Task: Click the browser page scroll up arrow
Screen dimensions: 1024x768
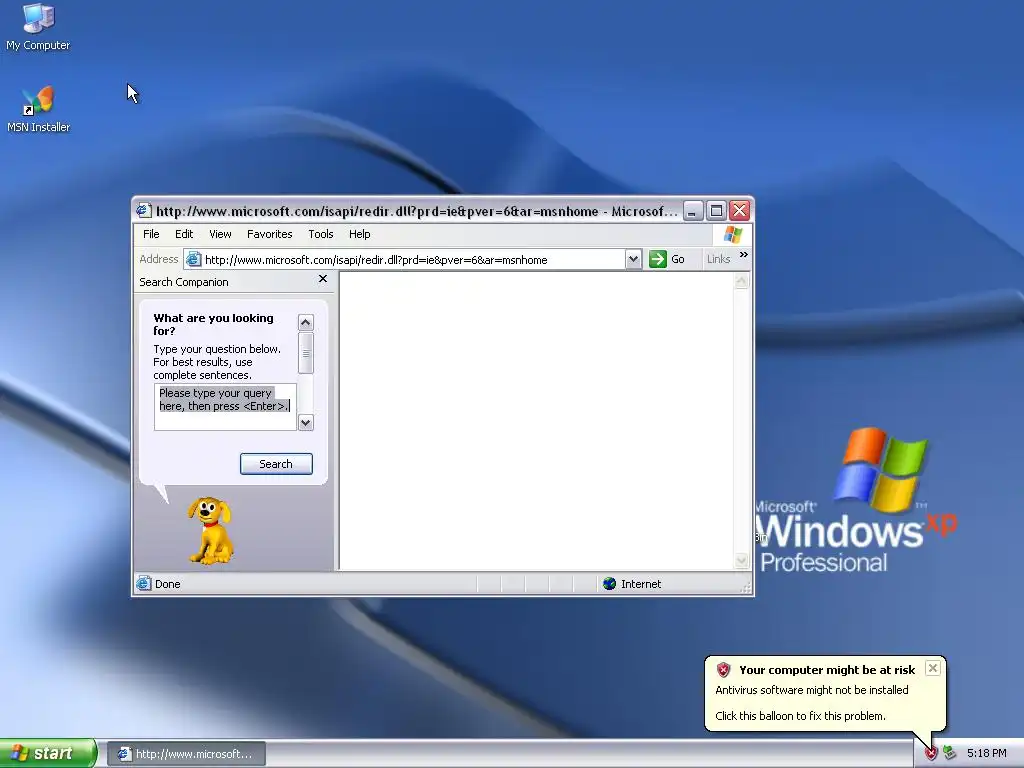Action: point(741,281)
